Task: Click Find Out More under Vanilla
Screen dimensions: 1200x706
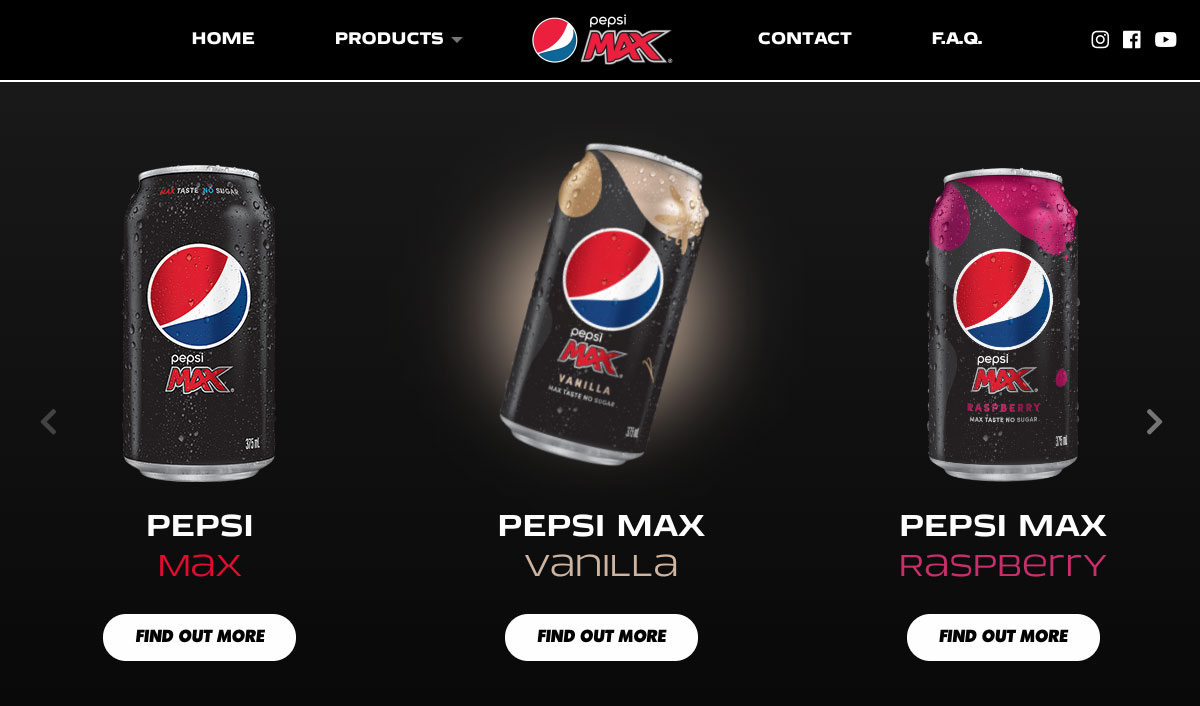Action: pyautogui.click(x=601, y=637)
